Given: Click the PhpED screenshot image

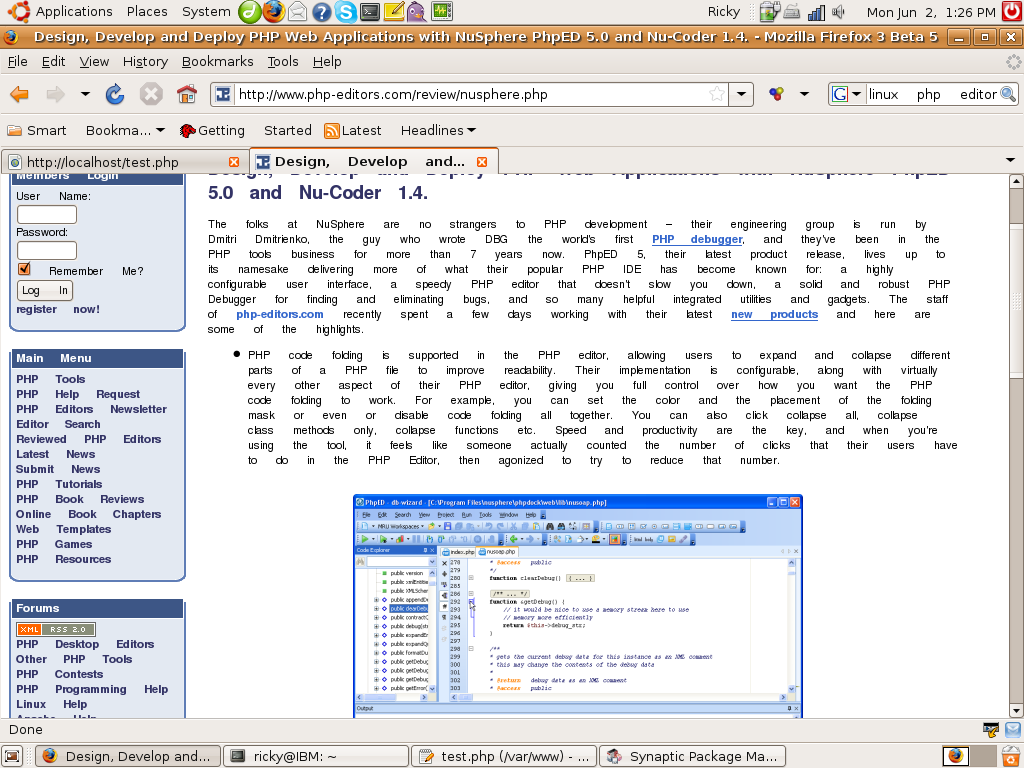Looking at the screenshot, I should click(577, 606).
